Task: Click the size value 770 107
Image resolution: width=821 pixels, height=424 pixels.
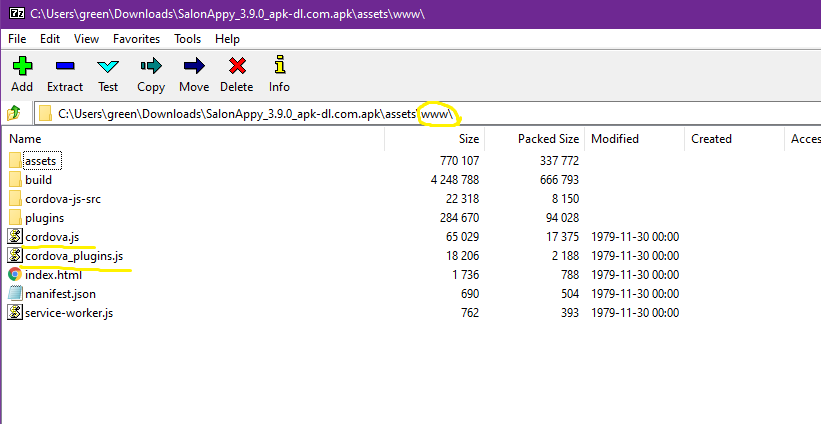Action: [x=460, y=161]
